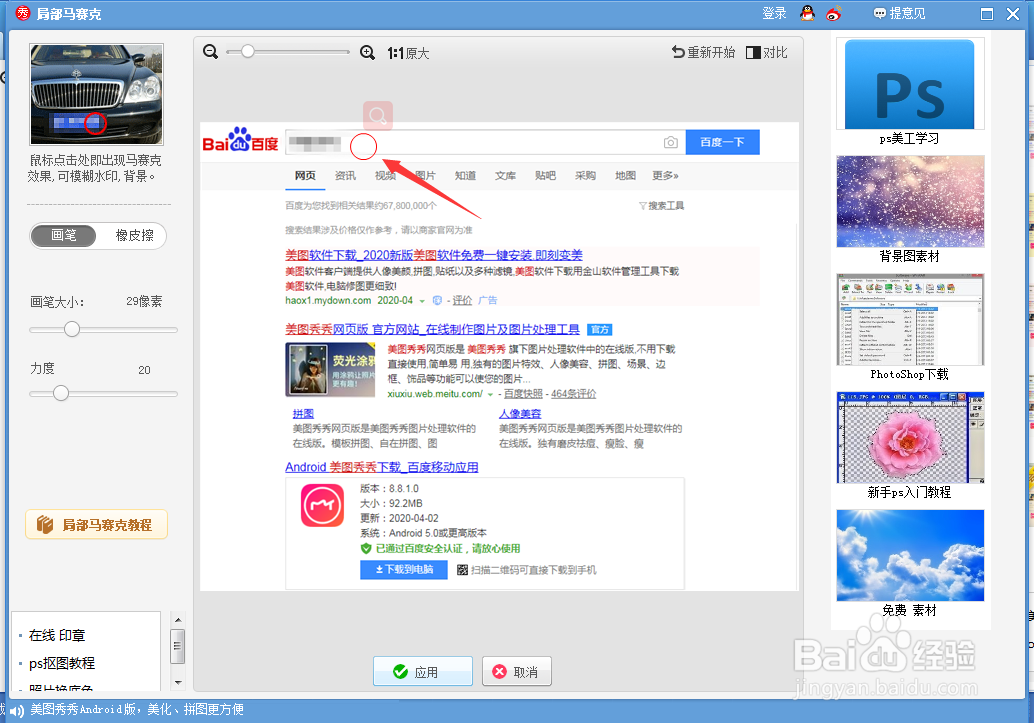Select the 资讯 tab in canvas

(x=346, y=175)
